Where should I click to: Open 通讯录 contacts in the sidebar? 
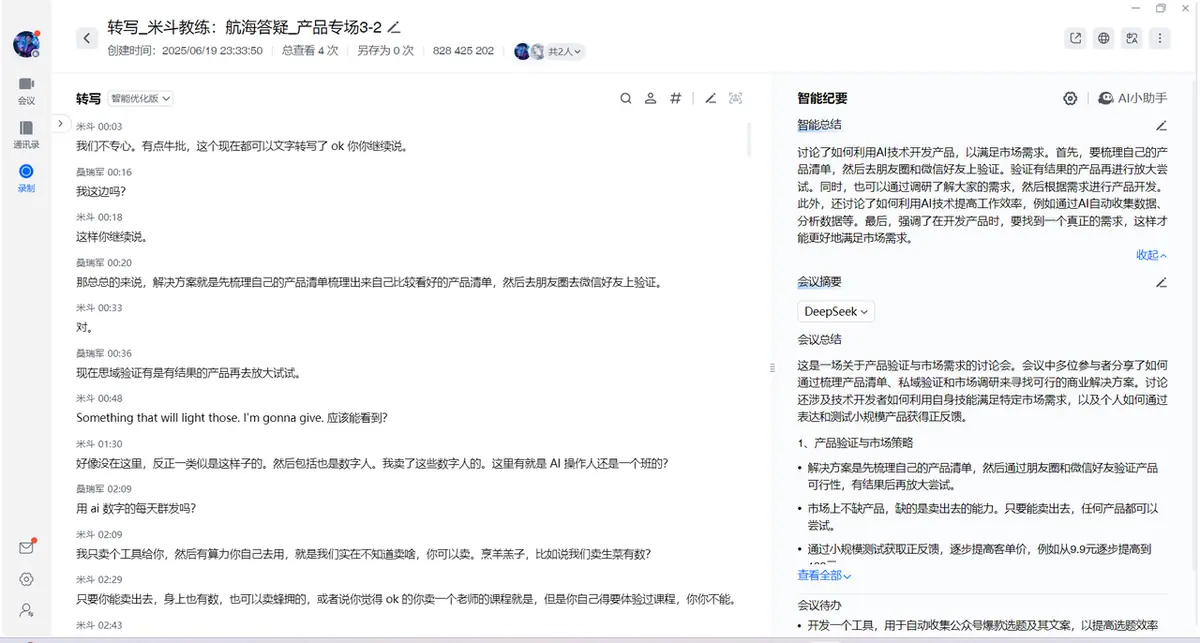(26, 134)
